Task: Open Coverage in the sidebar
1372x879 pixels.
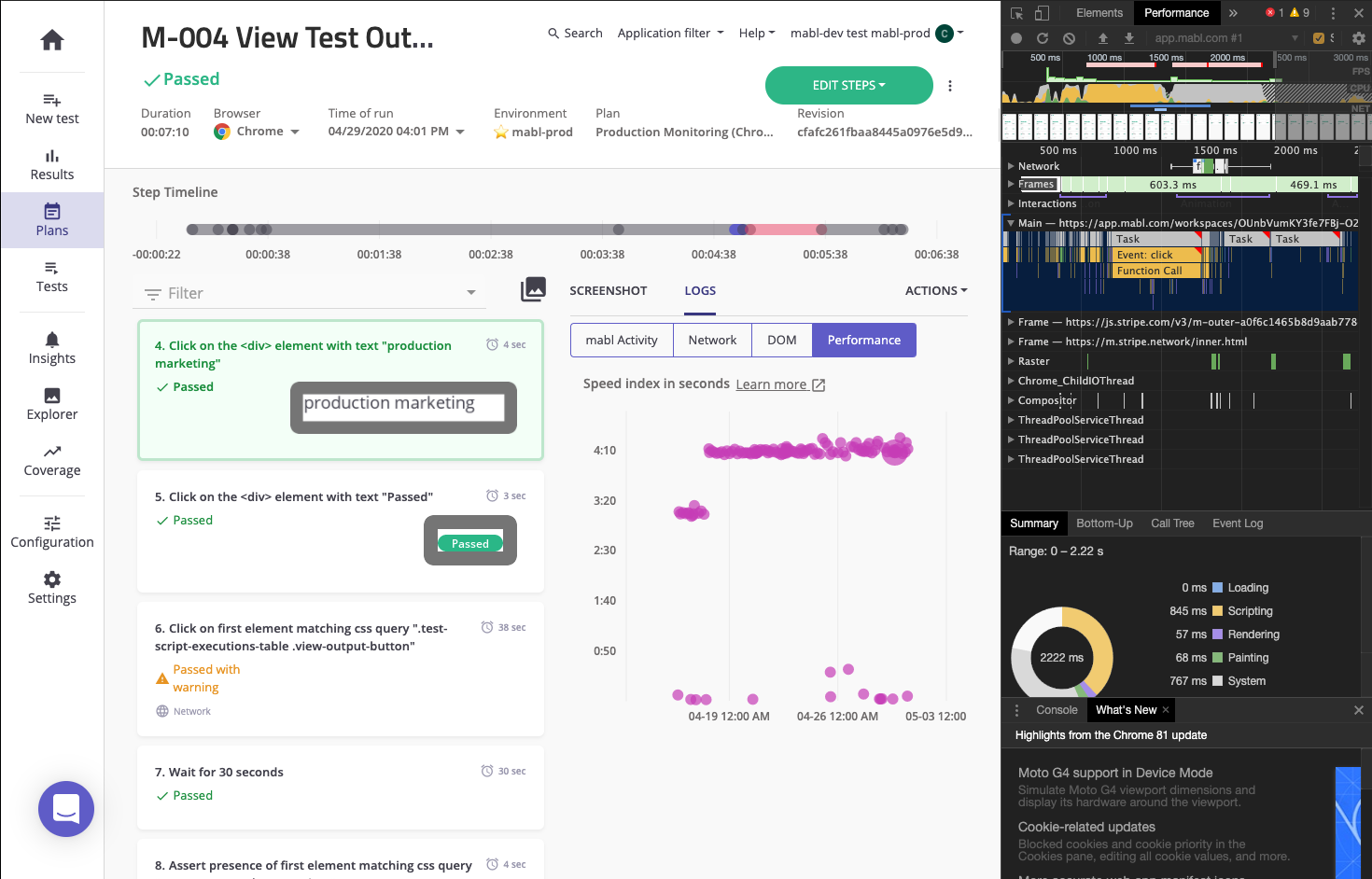Action: pyautogui.click(x=52, y=461)
